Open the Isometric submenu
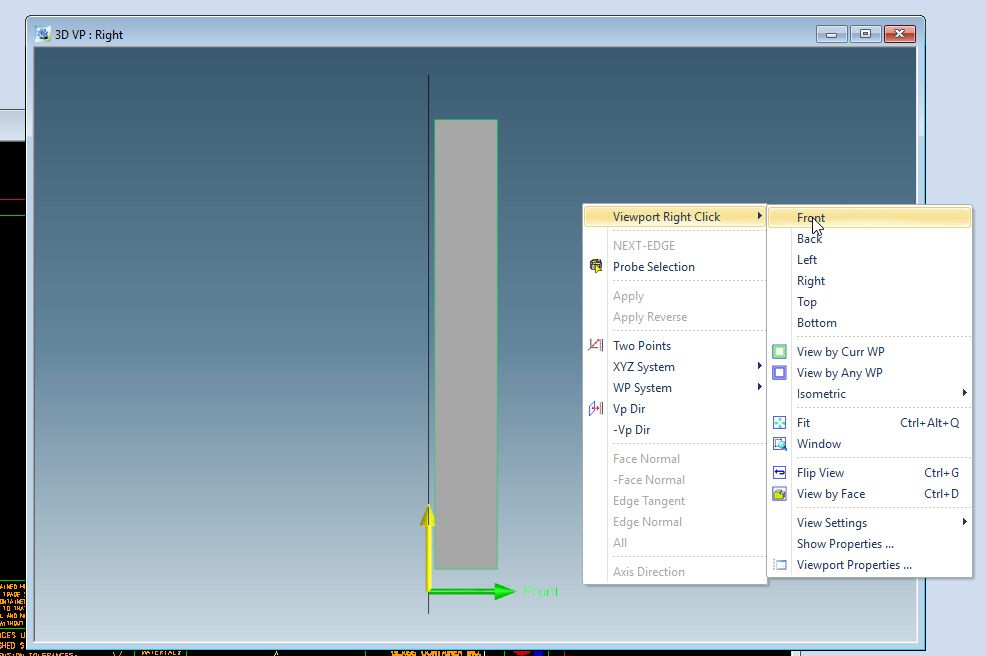Image resolution: width=986 pixels, height=656 pixels. [870, 394]
